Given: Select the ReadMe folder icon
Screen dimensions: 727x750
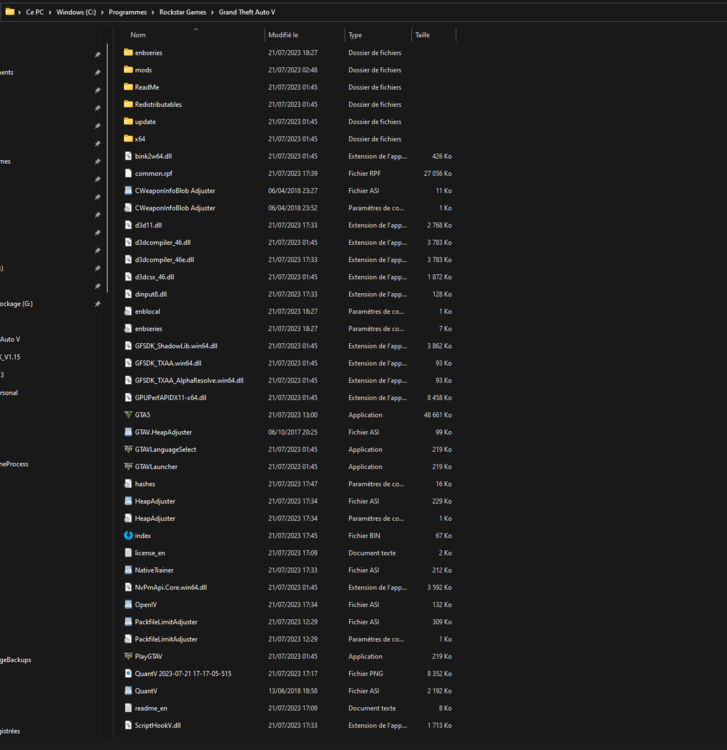Looking at the screenshot, I should tap(128, 87).
